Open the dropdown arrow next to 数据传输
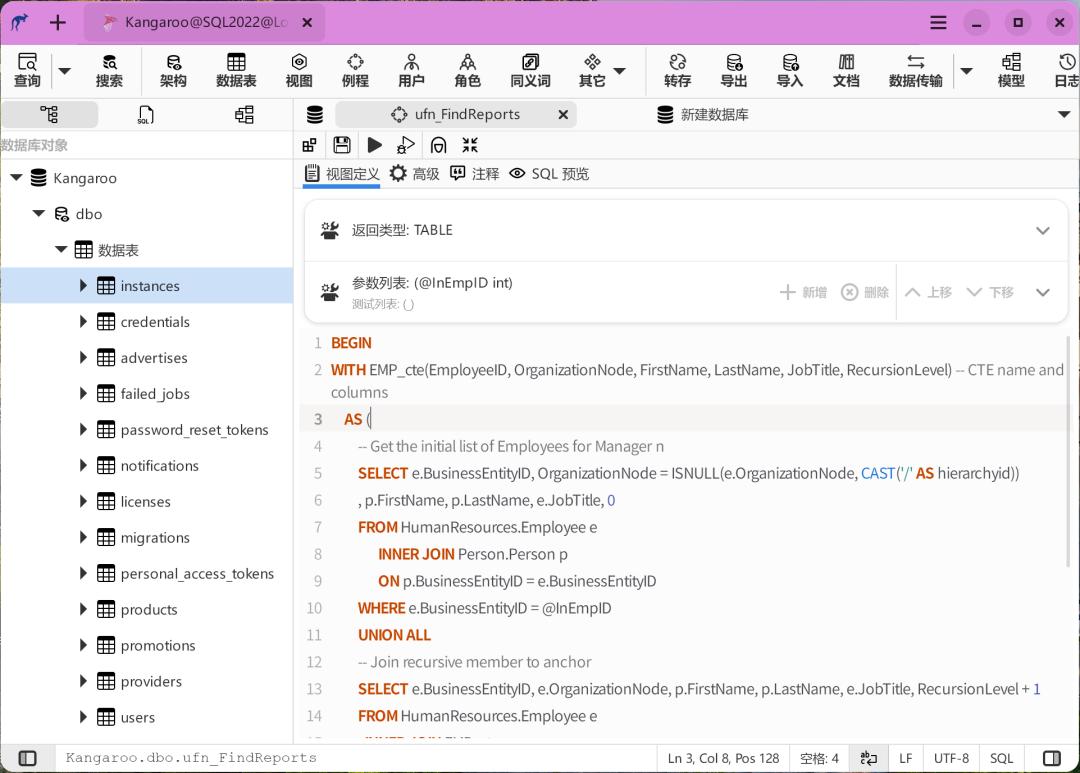The width and height of the screenshot is (1080, 773). point(966,71)
